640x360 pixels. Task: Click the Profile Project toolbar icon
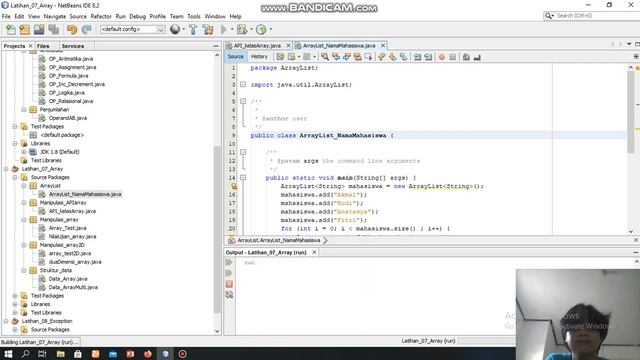click(x=261, y=29)
